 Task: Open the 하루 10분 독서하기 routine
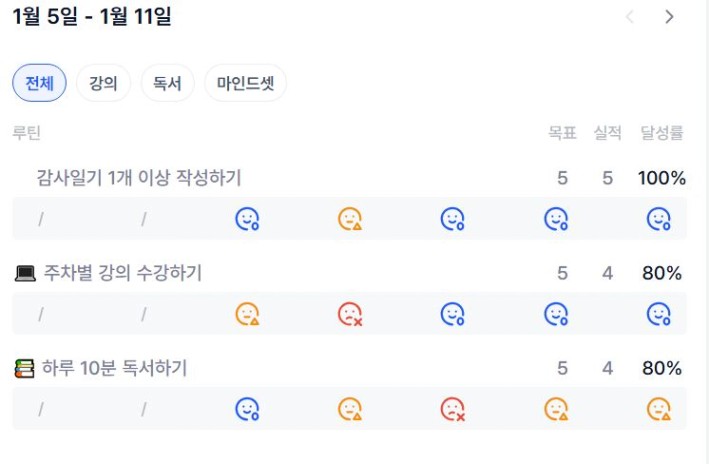(x=114, y=369)
